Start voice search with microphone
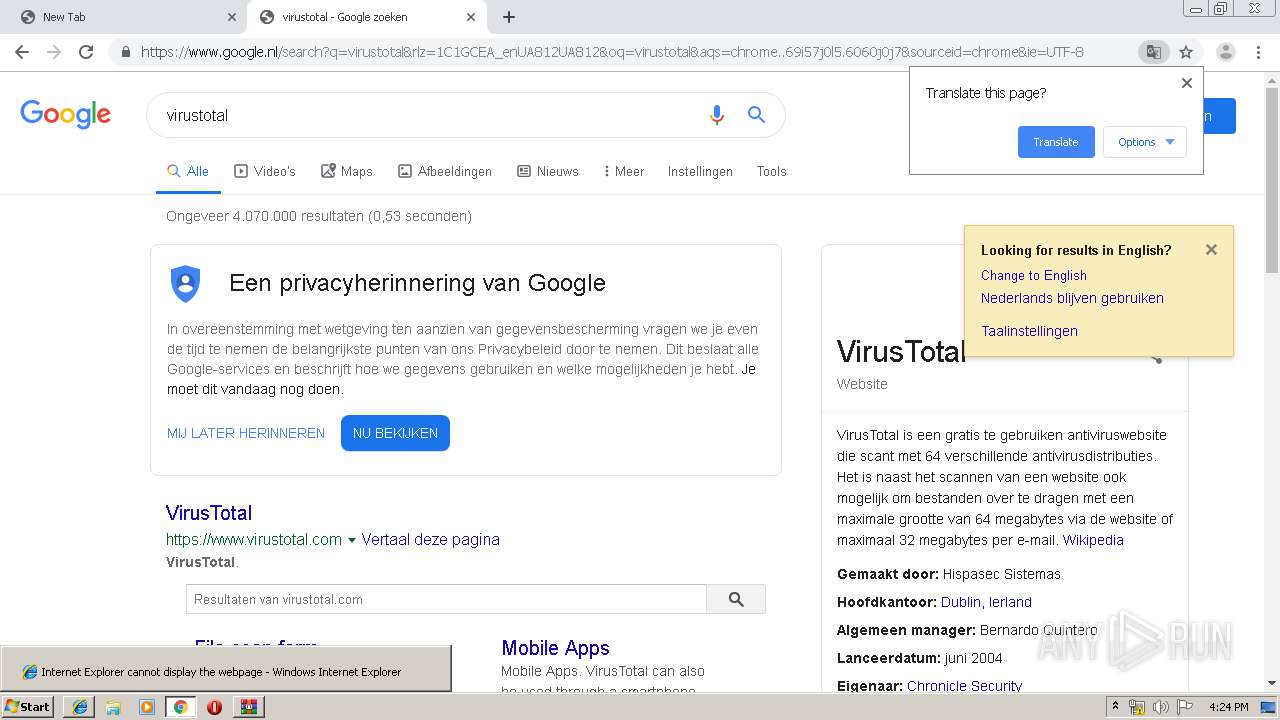Viewport: 1280px width, 720px height. point(716,115)
